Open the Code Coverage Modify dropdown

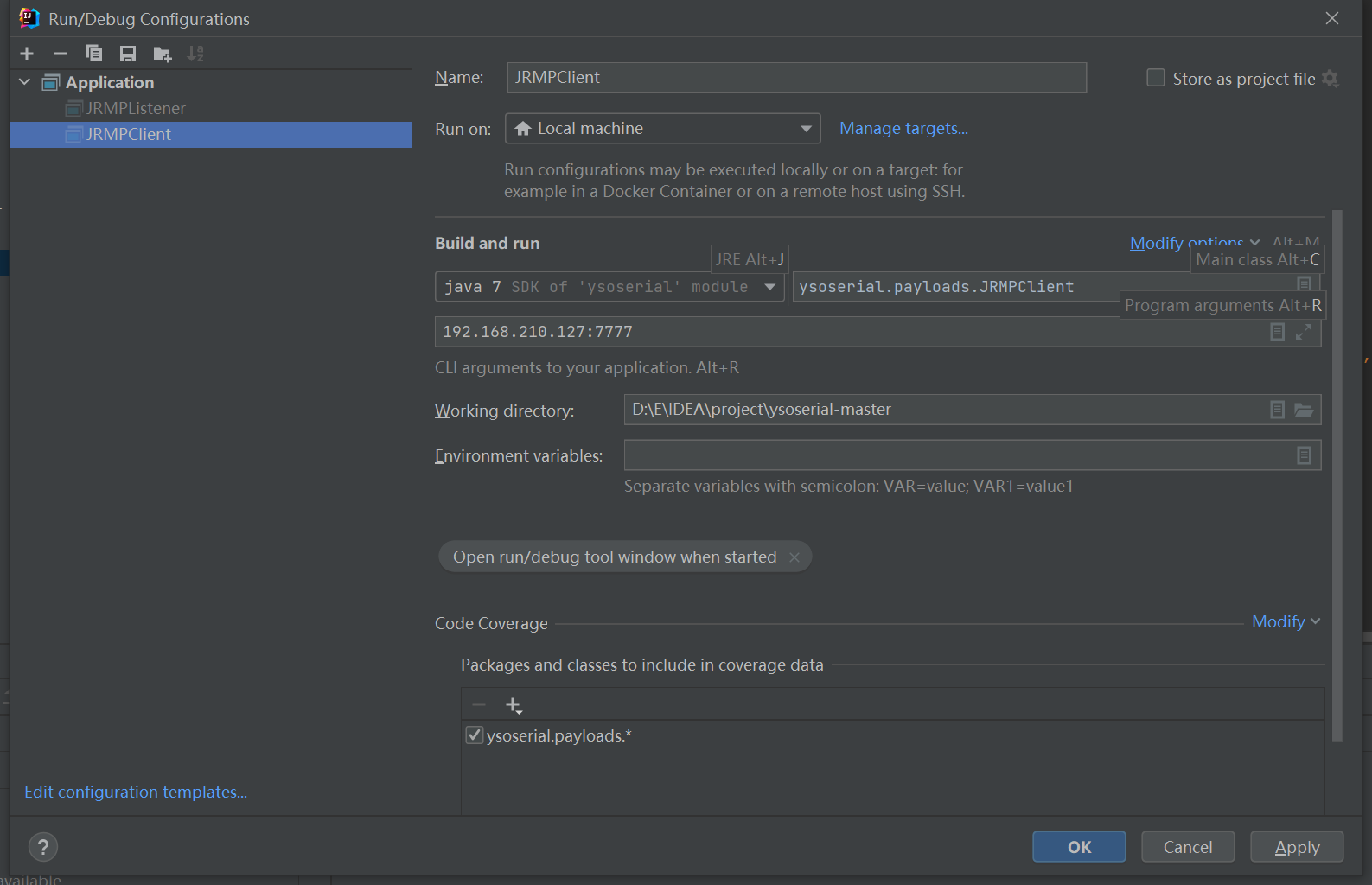pyautogui.click(x=1286, y=621)
